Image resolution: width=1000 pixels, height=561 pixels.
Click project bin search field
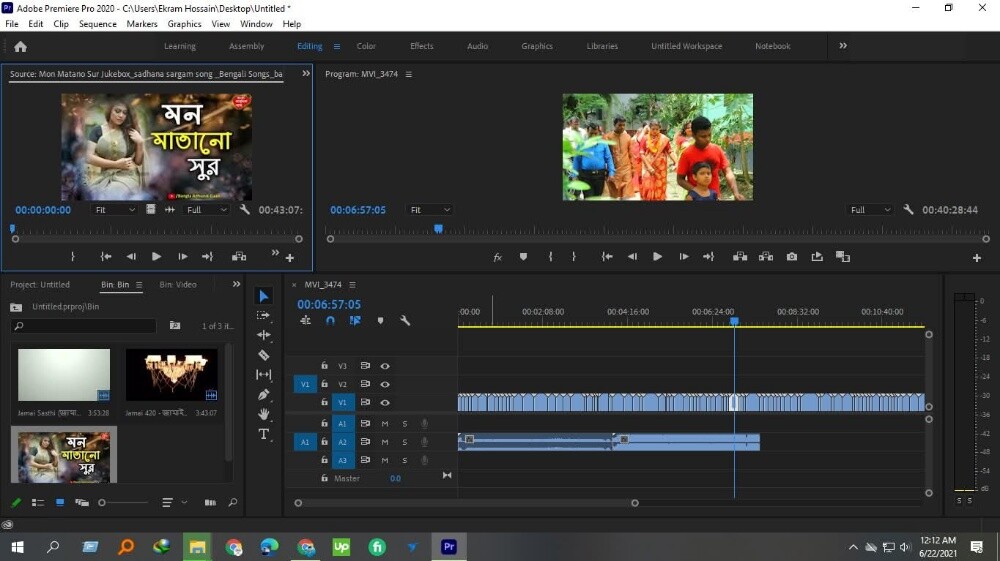[x=84, y=326]
